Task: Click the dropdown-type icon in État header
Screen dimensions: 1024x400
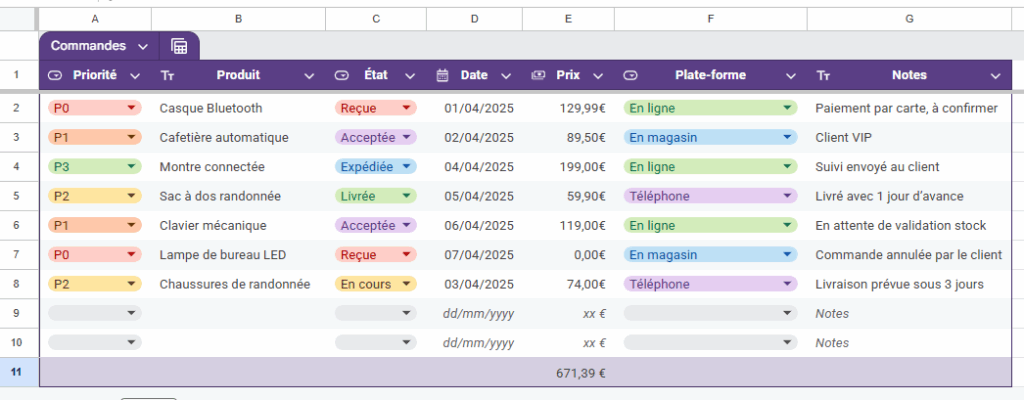Action: pyautogui.click(x=342, y=76)
